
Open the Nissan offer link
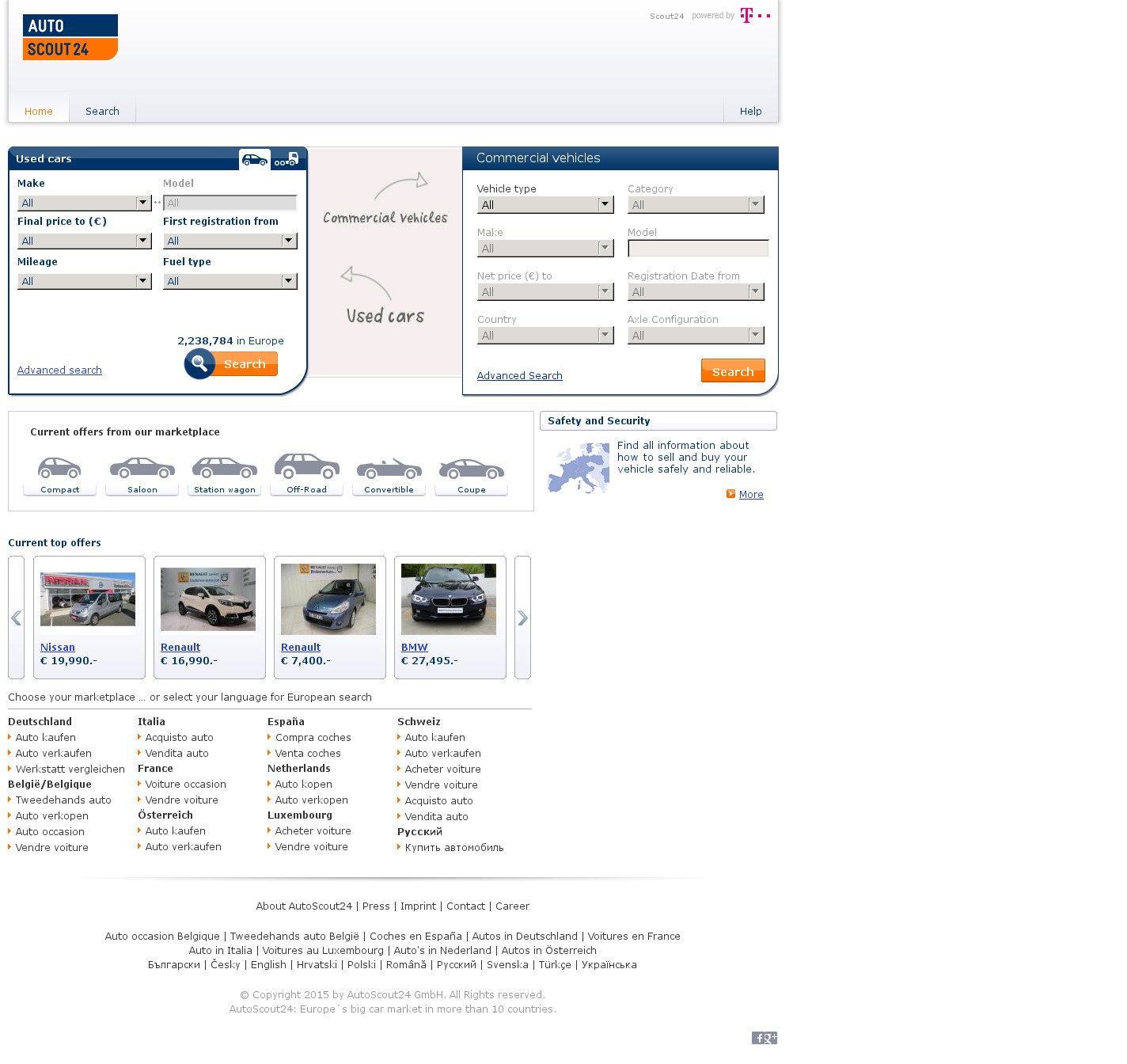pyautogui.click(x=58, y=648)
